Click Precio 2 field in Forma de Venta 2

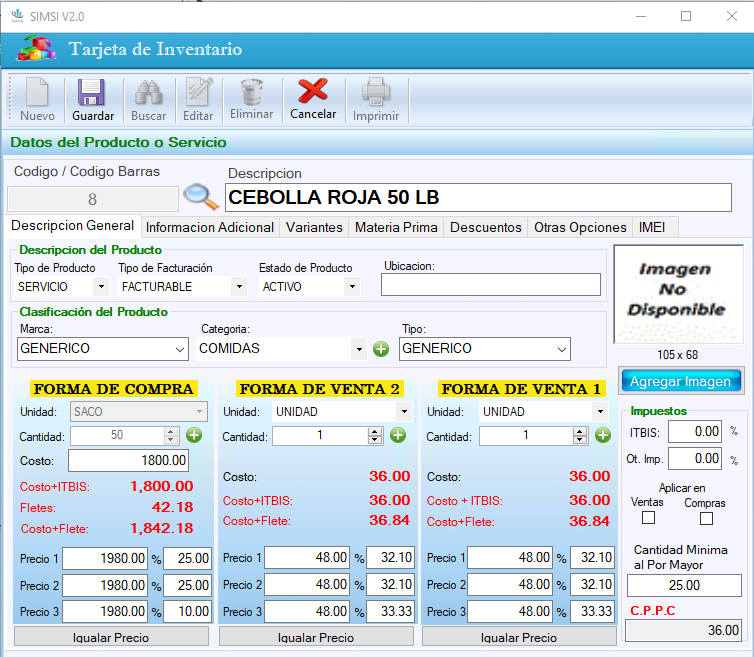pyautogui.click(x=307, y=585)
